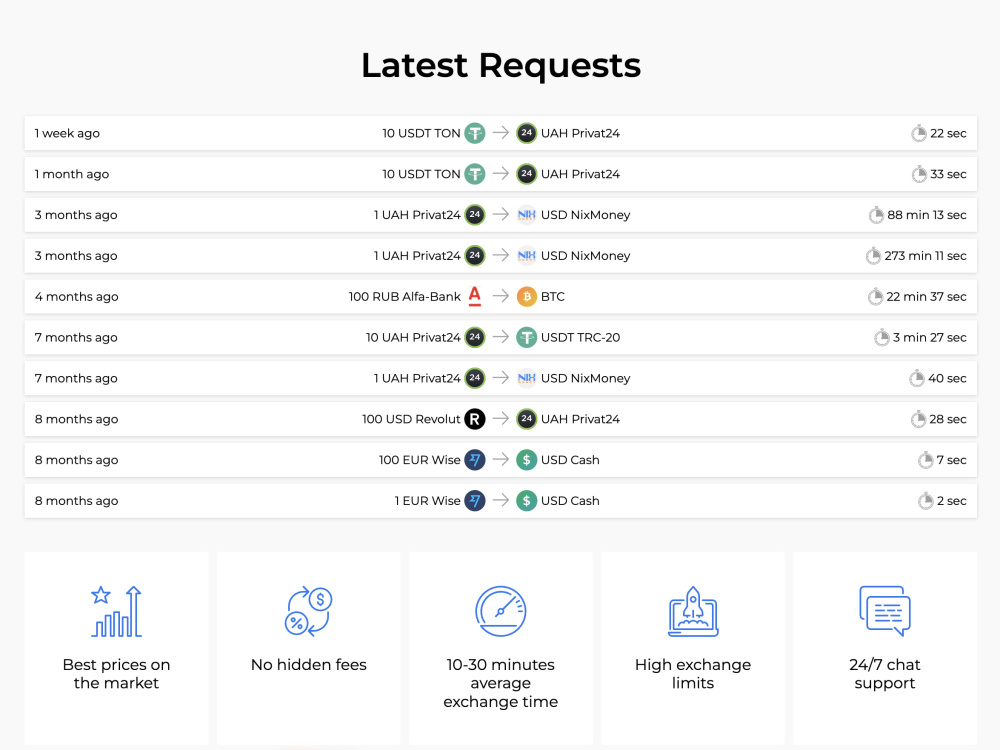Click the Privat24 icon in the 273 min 11 sec row
This screenshot has width=1000, height=750.
474,256
